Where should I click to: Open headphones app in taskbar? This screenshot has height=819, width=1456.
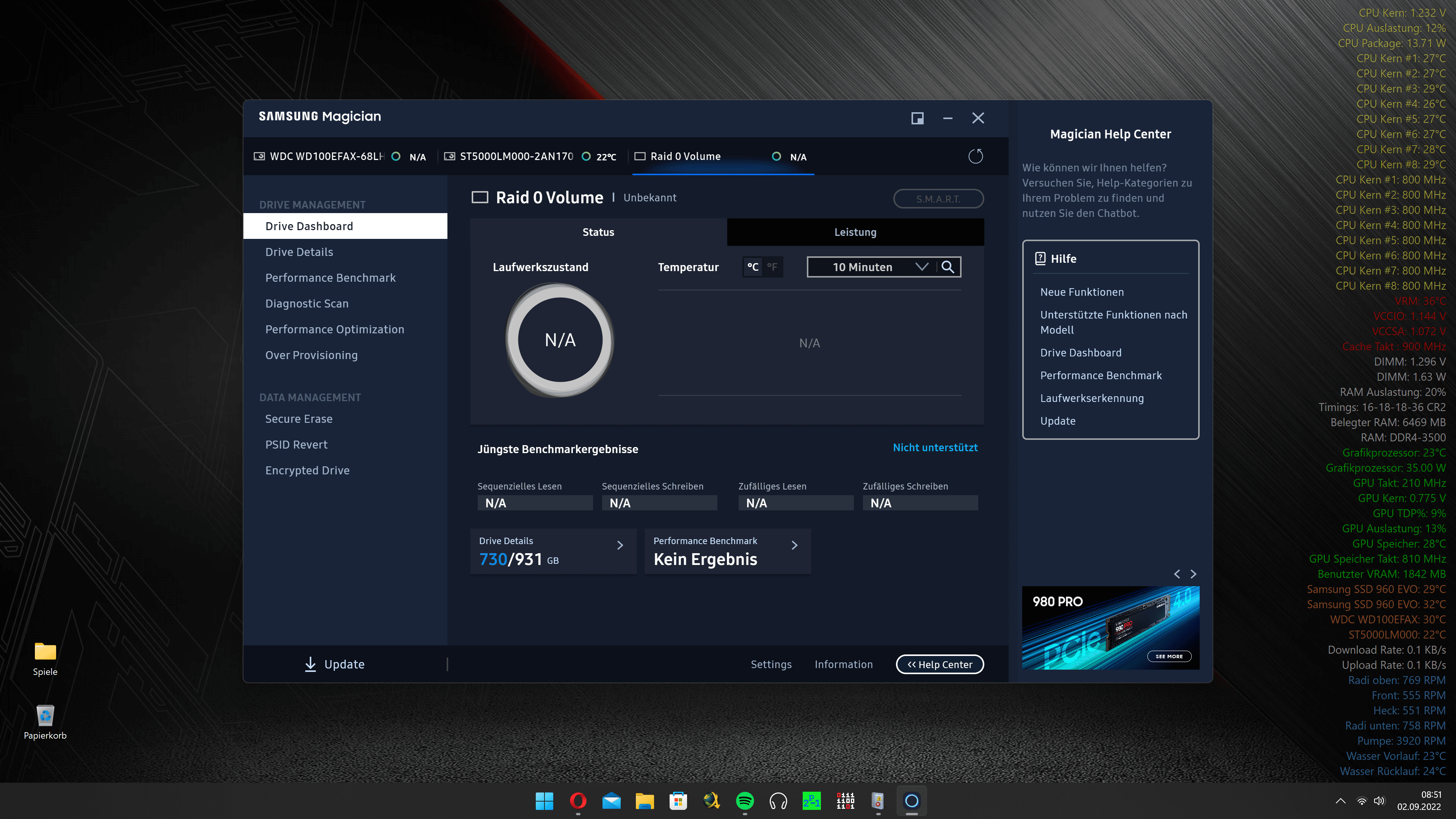coord(778,801)
